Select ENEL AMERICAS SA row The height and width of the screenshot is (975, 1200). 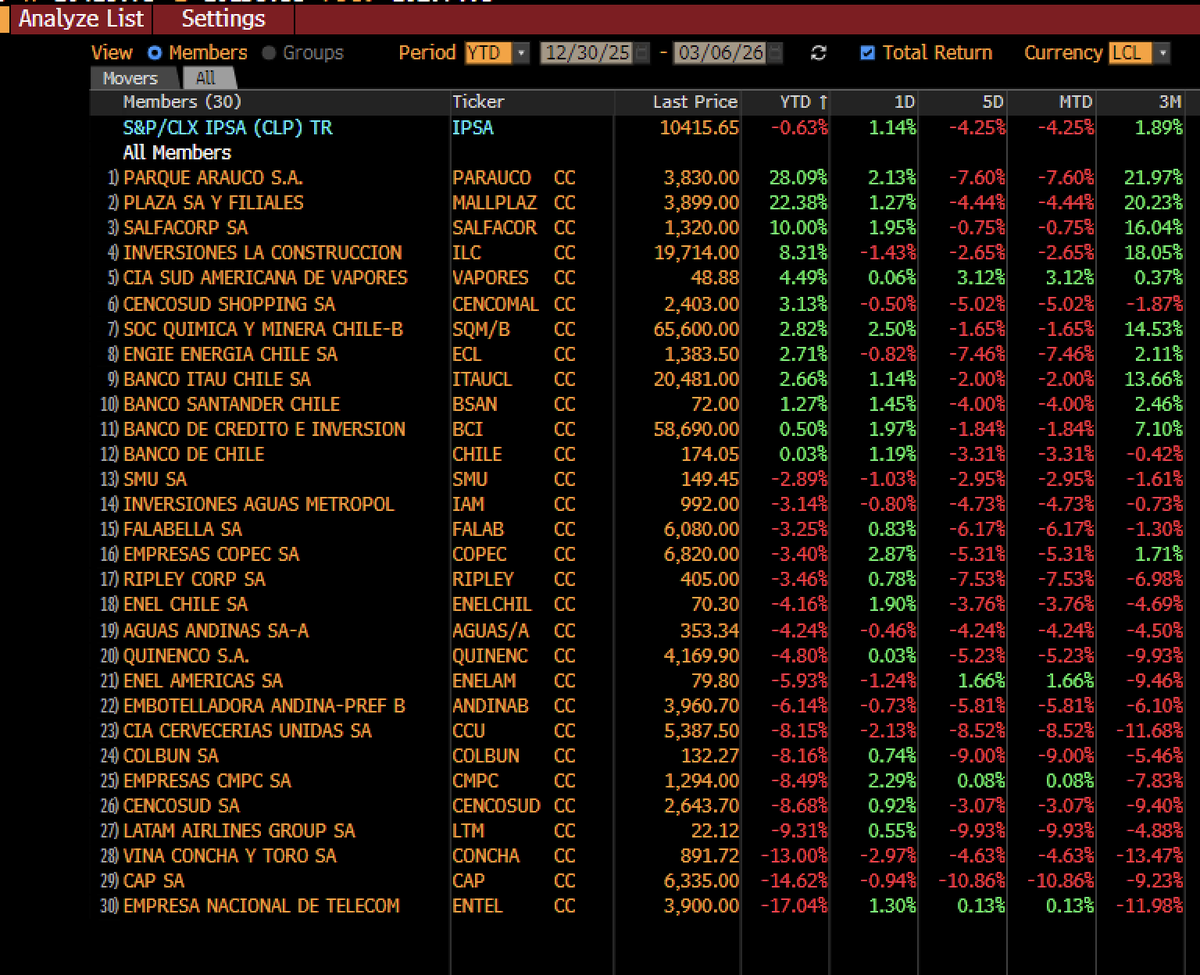pyautogui.click(x=638, y=681)
